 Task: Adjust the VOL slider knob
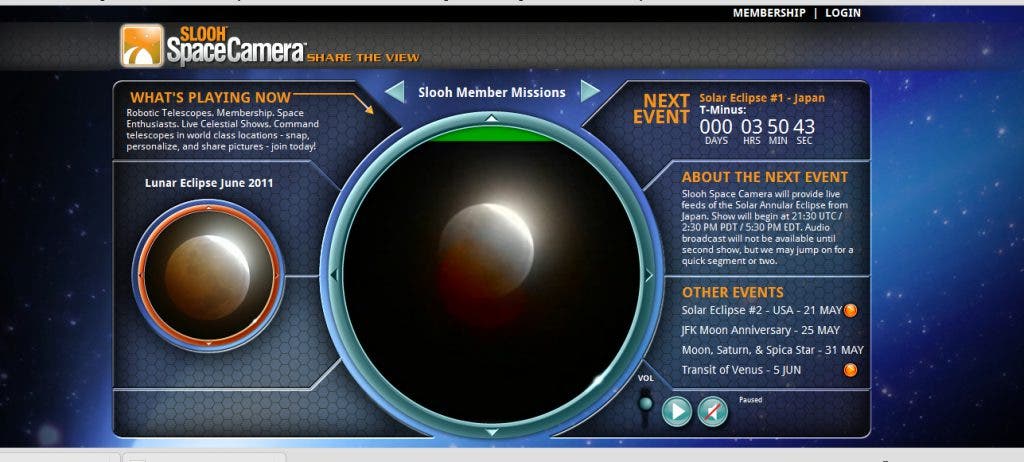tap(646, 404)
